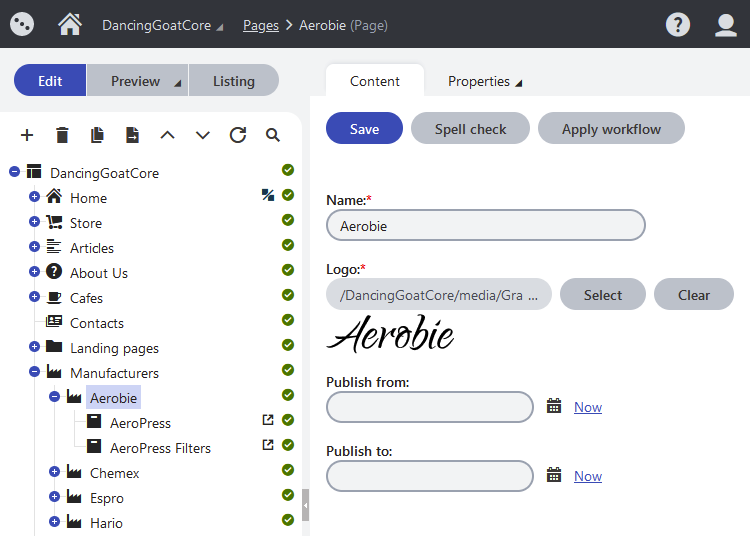Search pages with magnifier icon
The image size is (750, 536).
click(273, 135)
